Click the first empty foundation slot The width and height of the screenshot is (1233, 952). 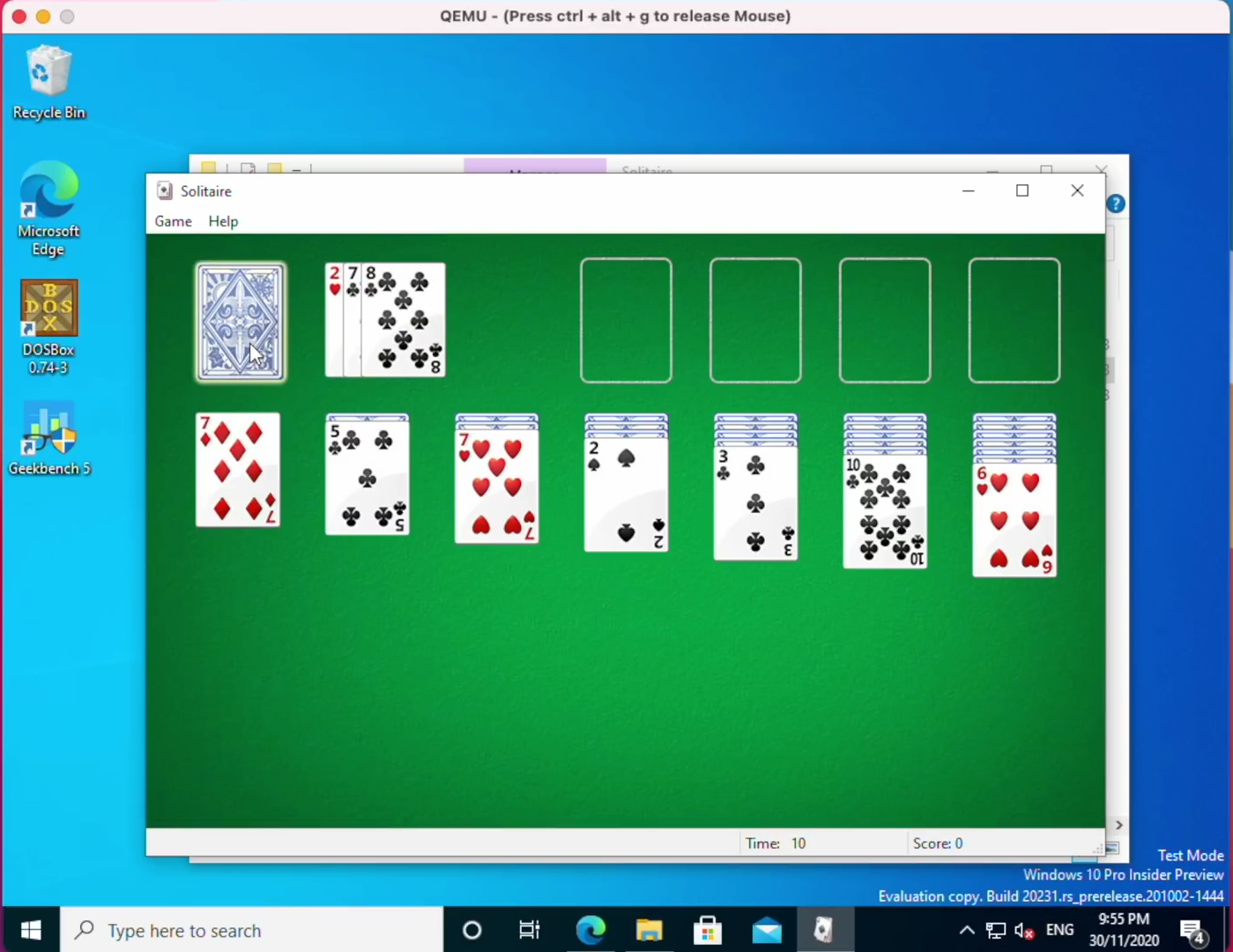coord(626,321)
